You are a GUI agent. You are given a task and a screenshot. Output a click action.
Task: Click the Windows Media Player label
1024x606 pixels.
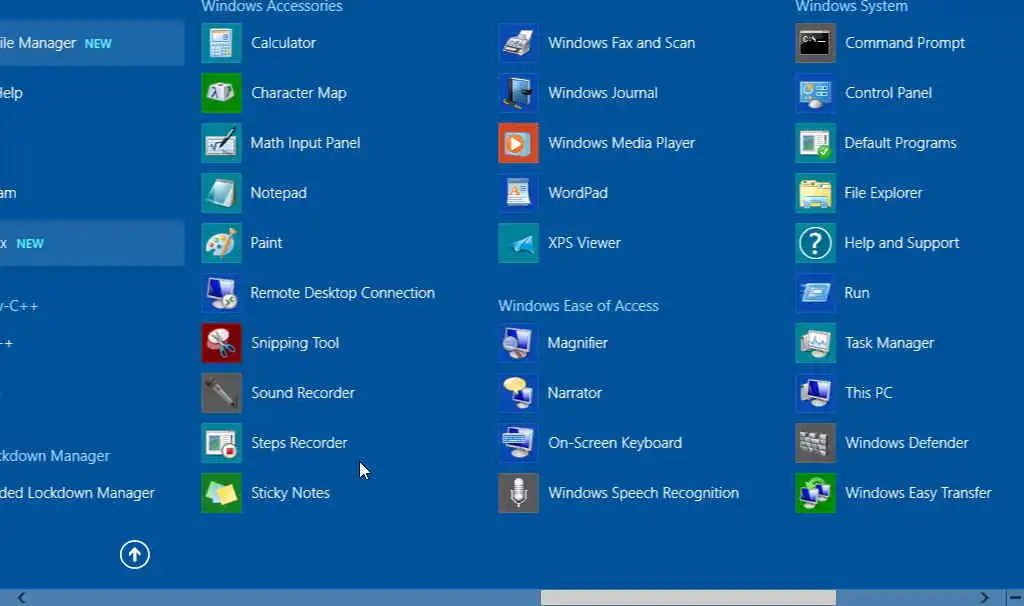(622, 143)
